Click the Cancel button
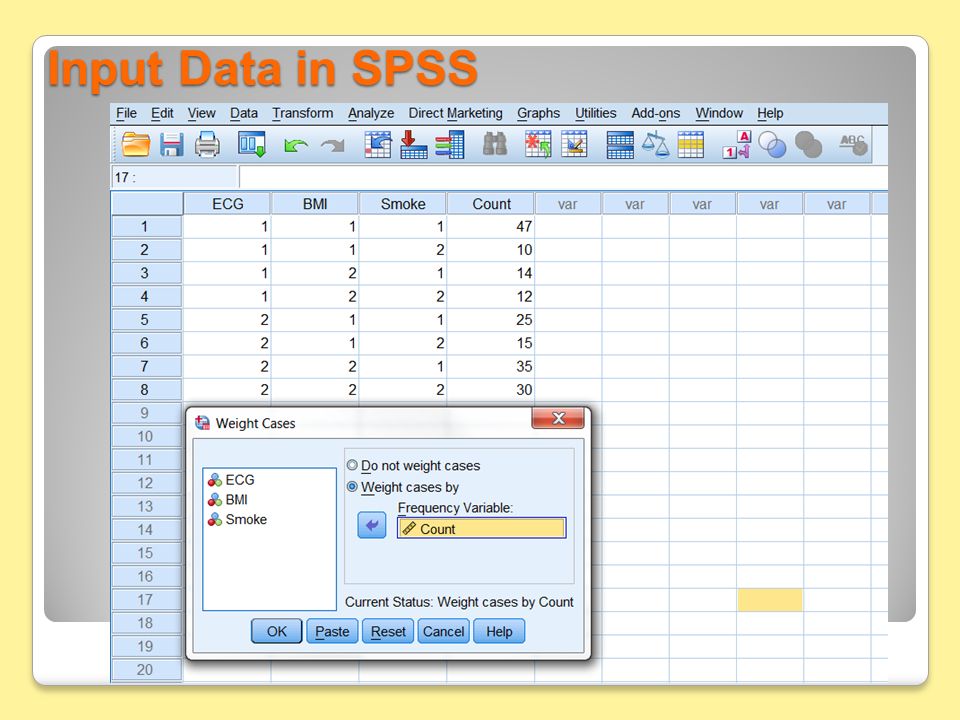The image size is (960, 720). tap(443, 631)
